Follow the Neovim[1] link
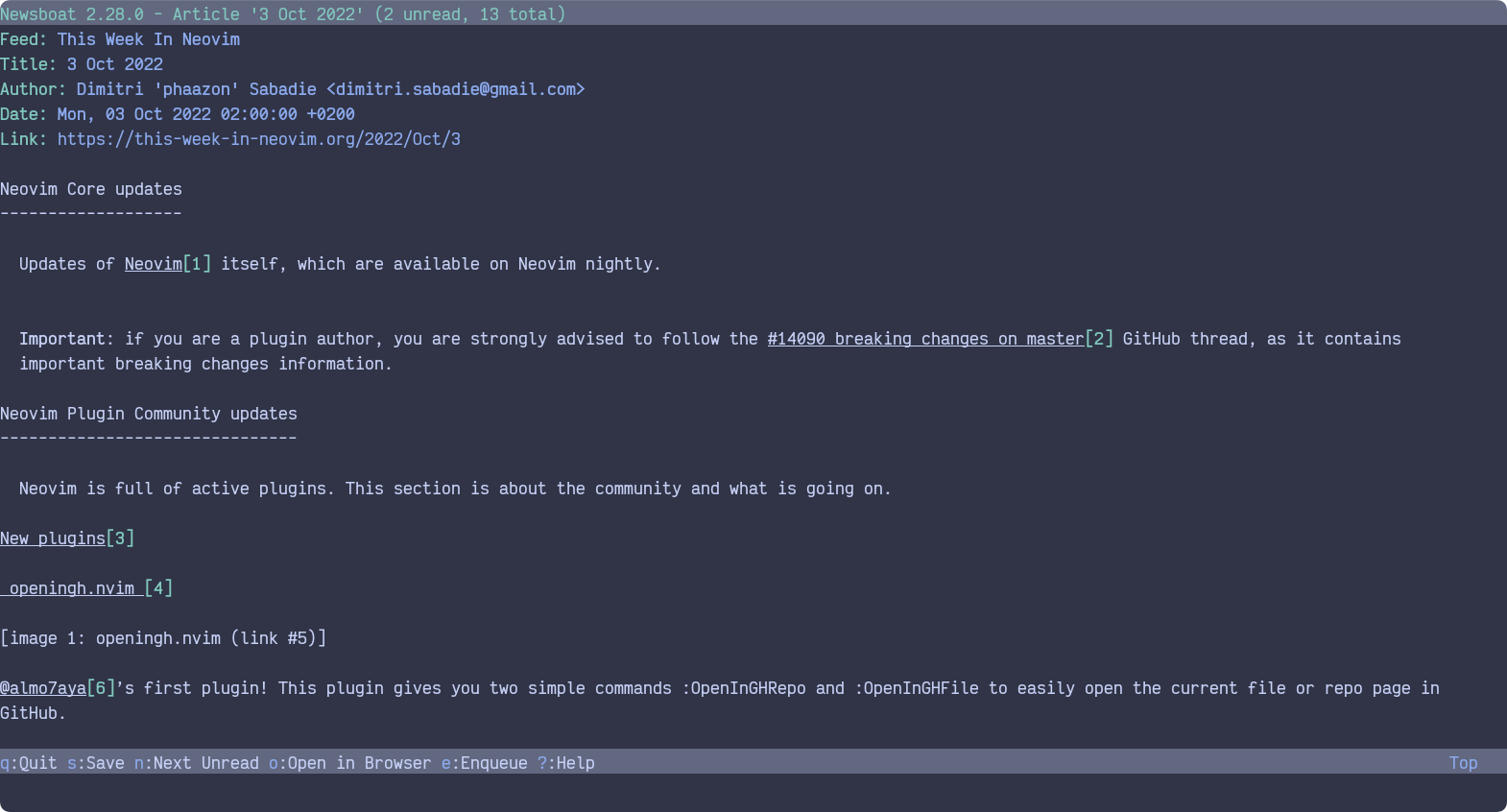1507x812 pixels. tap(168, 264)
